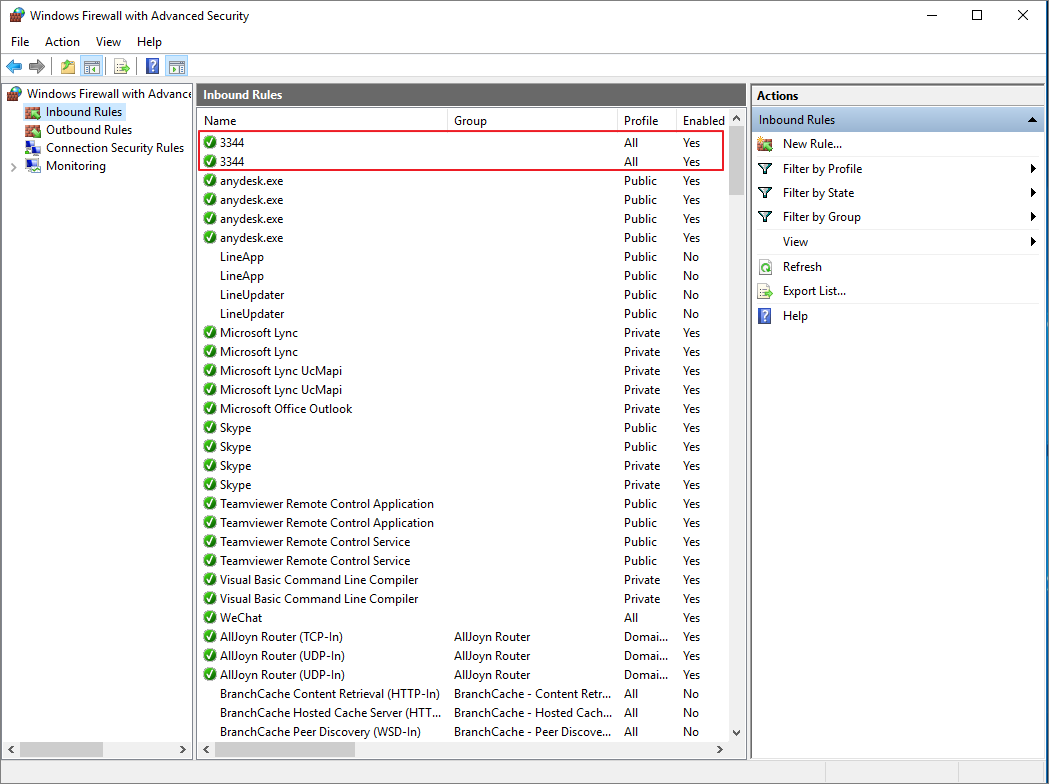Open the Filter by Group submenu arrow
1049x784 pixels.
(x=1033, y=217)
